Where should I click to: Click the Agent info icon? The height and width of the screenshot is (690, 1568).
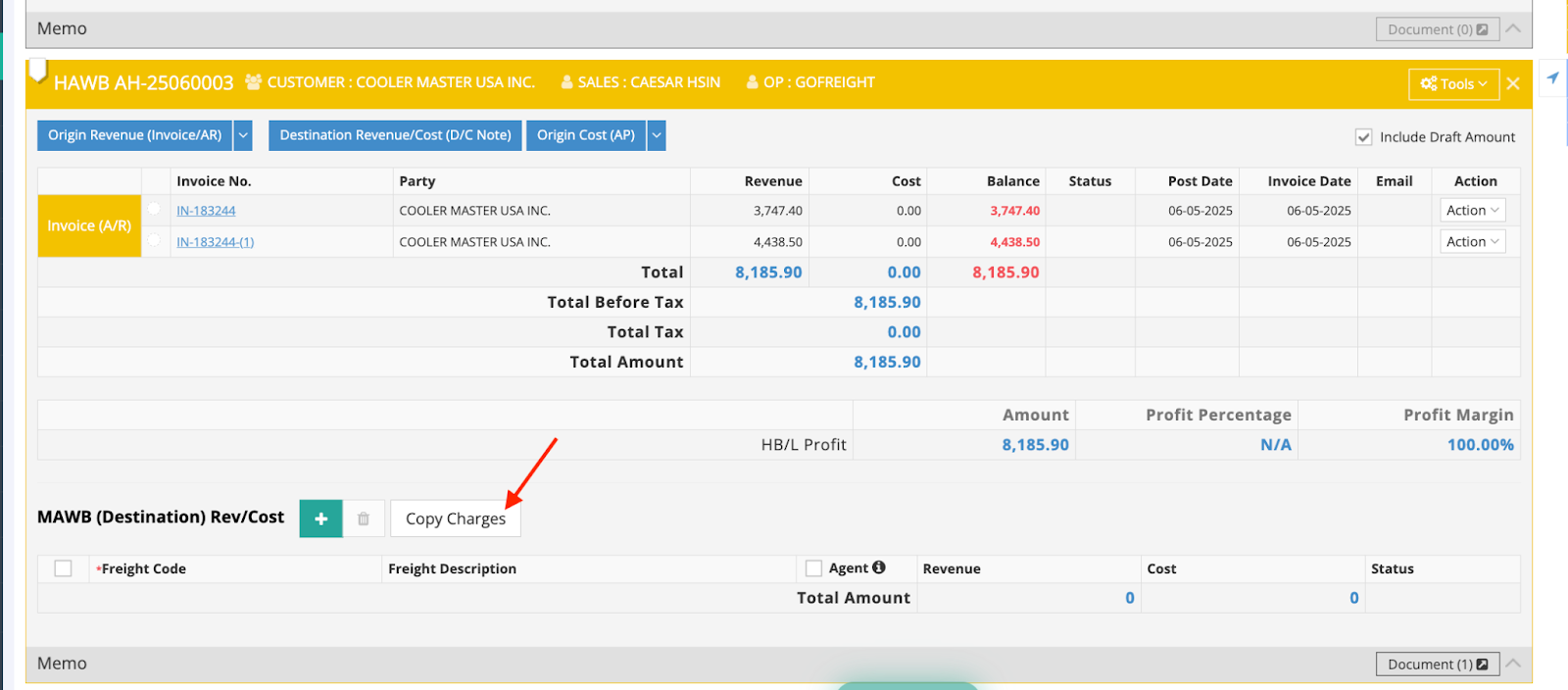(879, 567)
